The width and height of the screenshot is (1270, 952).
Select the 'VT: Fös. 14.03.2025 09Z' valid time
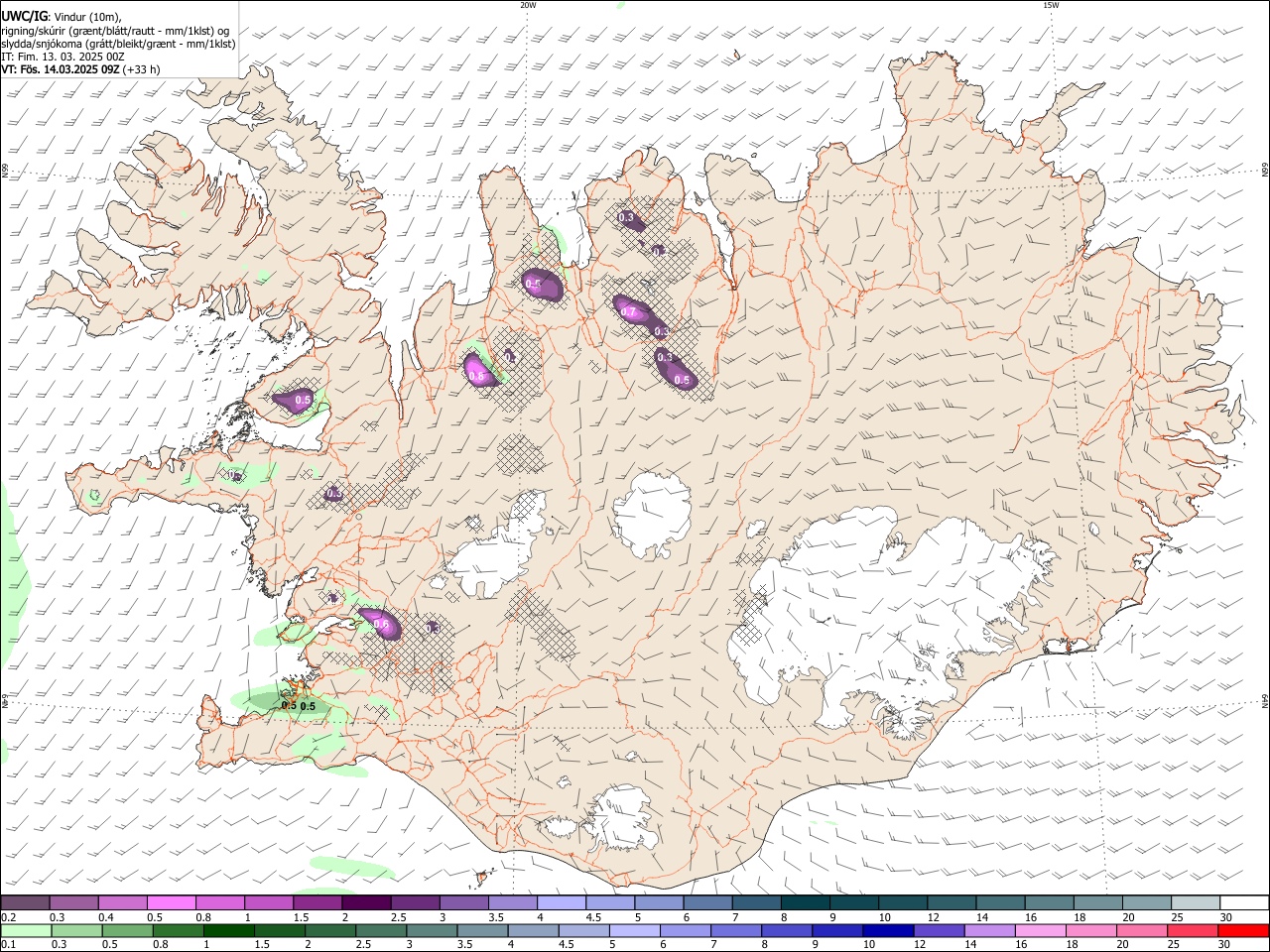point(61,69)
